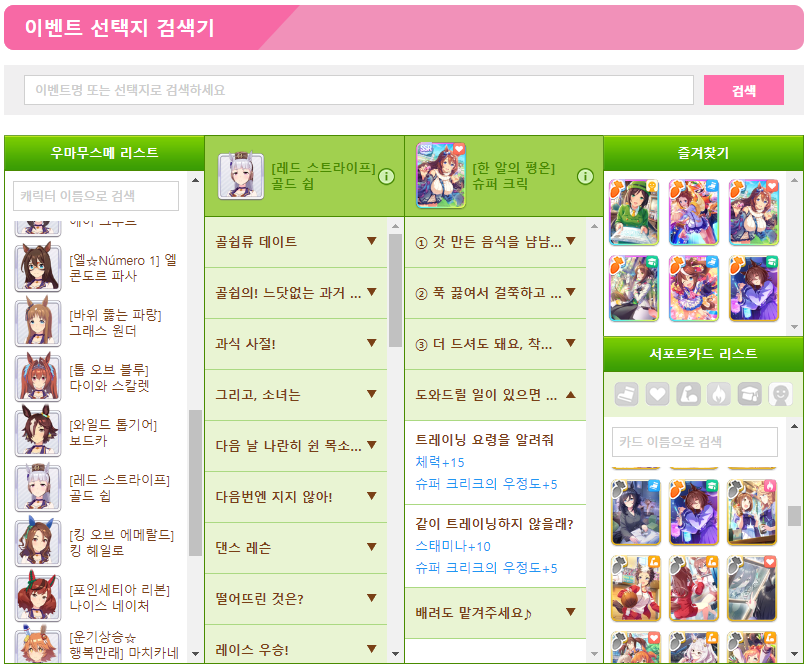Click the pink 검색 button
Viewport: 812px width, 669px height.
(744, 90)
